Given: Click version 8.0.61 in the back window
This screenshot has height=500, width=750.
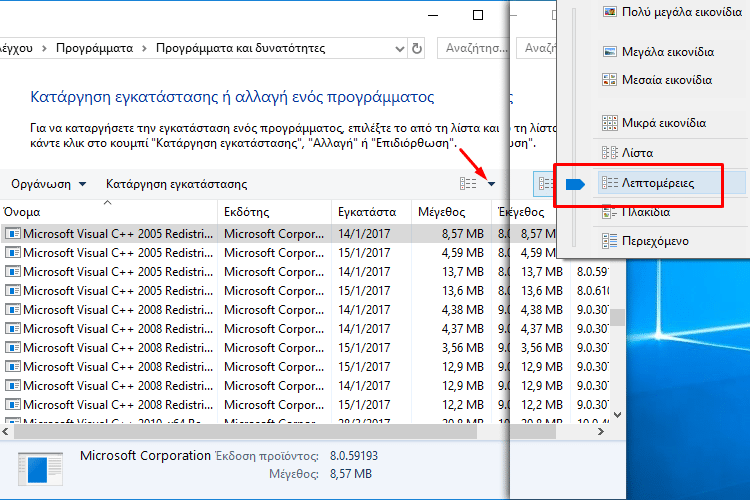Looking at the screenshot, I should click(x=593, y=290).
